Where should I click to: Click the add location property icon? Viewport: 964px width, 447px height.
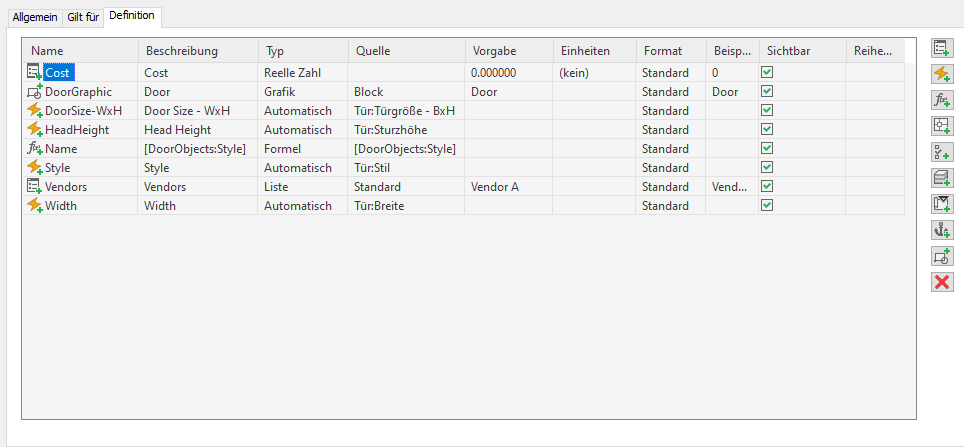click(x=941, y=126)
